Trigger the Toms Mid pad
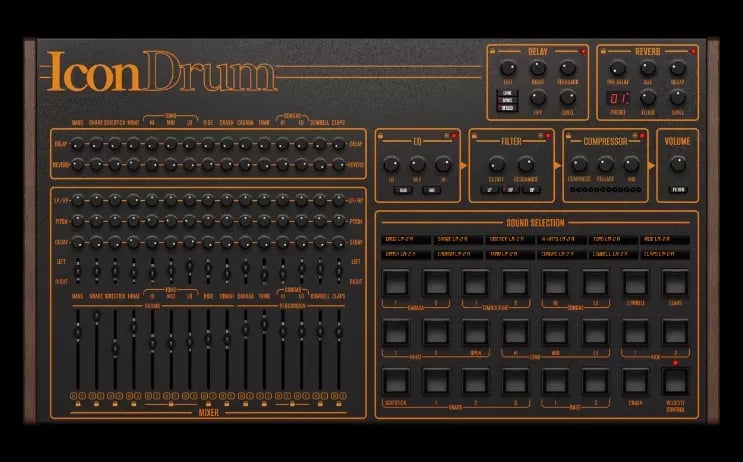Viewport: 743px width, 462px height. [555, 332]
